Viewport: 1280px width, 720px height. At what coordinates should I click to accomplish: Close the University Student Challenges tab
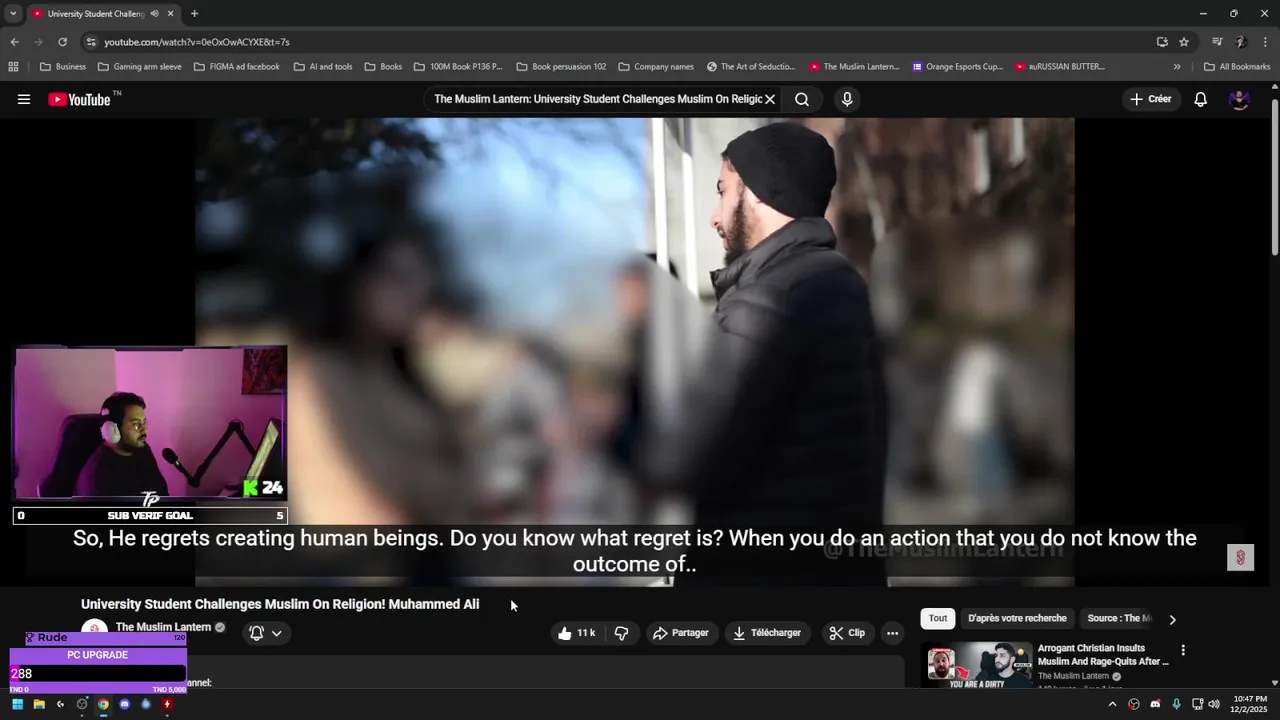[170, 14]
